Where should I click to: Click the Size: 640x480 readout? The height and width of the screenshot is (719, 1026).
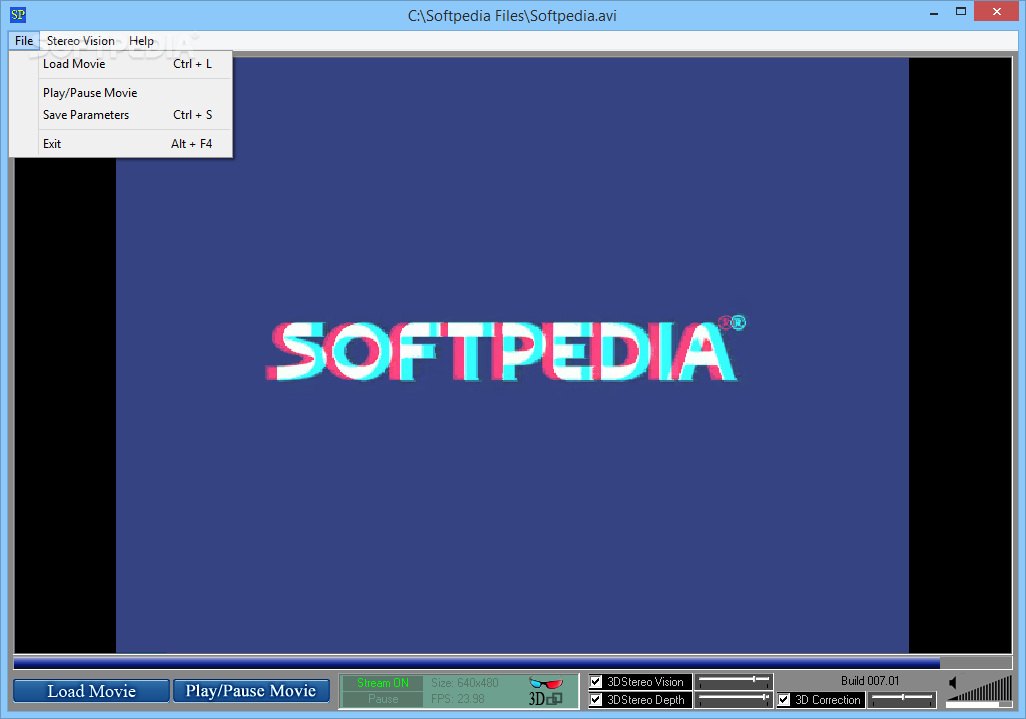465,683
